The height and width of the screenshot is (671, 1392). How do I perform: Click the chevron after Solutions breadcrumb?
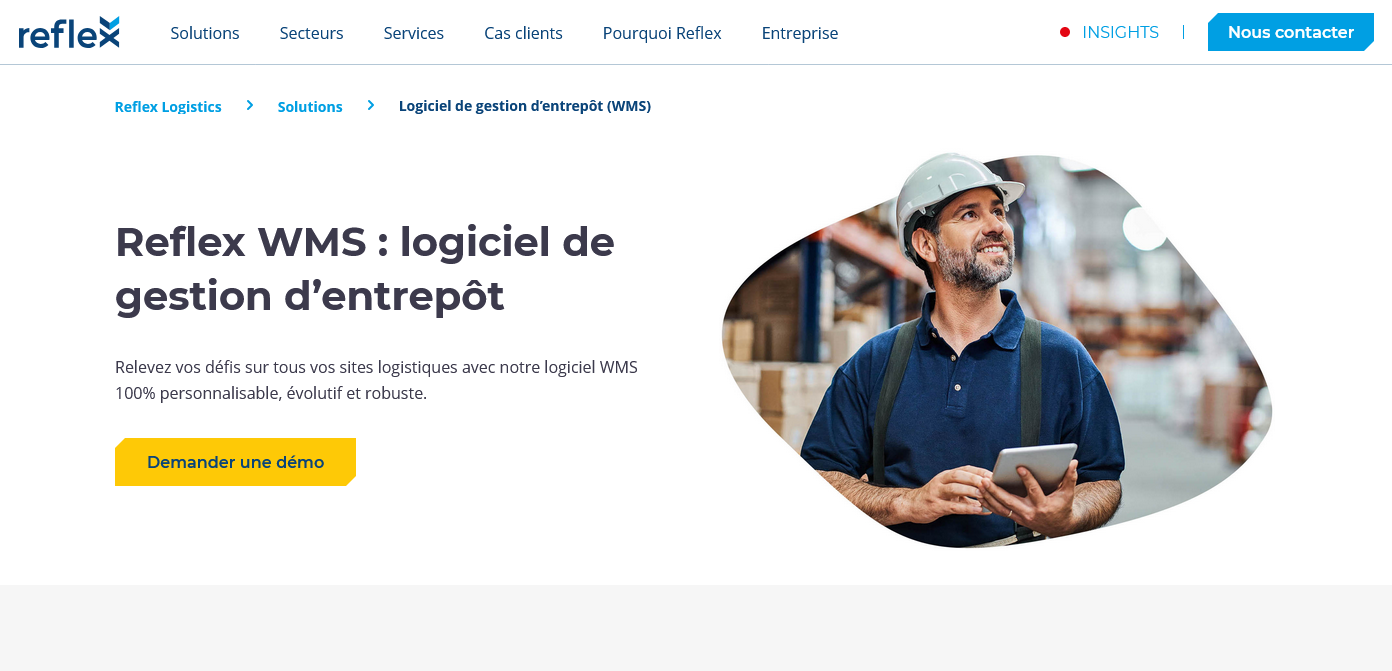[371, 105]
